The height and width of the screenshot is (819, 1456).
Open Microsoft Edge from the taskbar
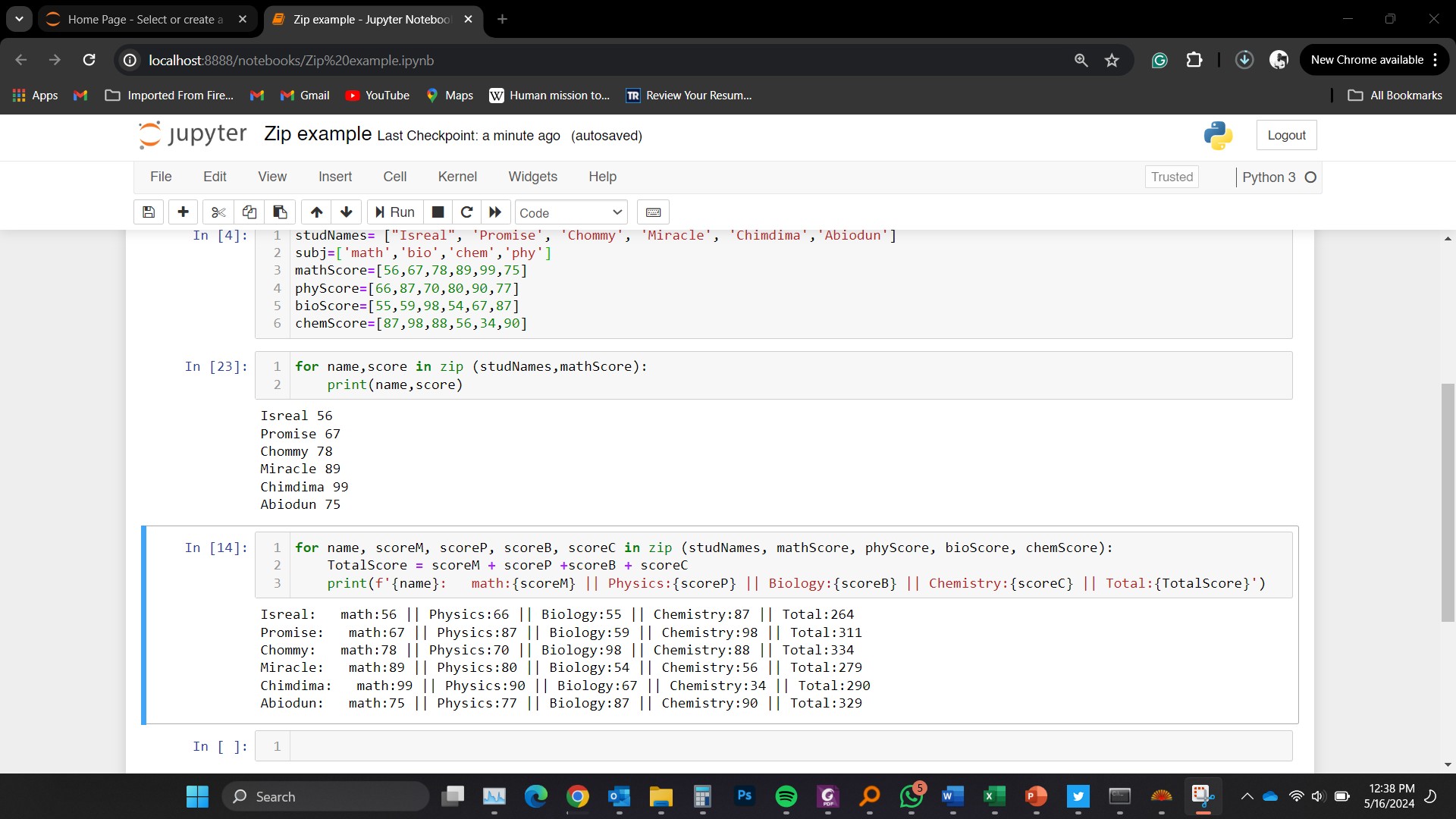[536, 796]
